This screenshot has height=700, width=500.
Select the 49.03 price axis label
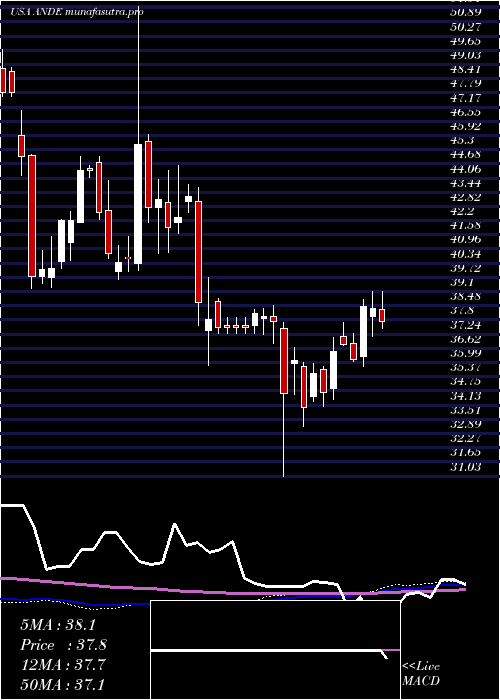coord(465,55)
